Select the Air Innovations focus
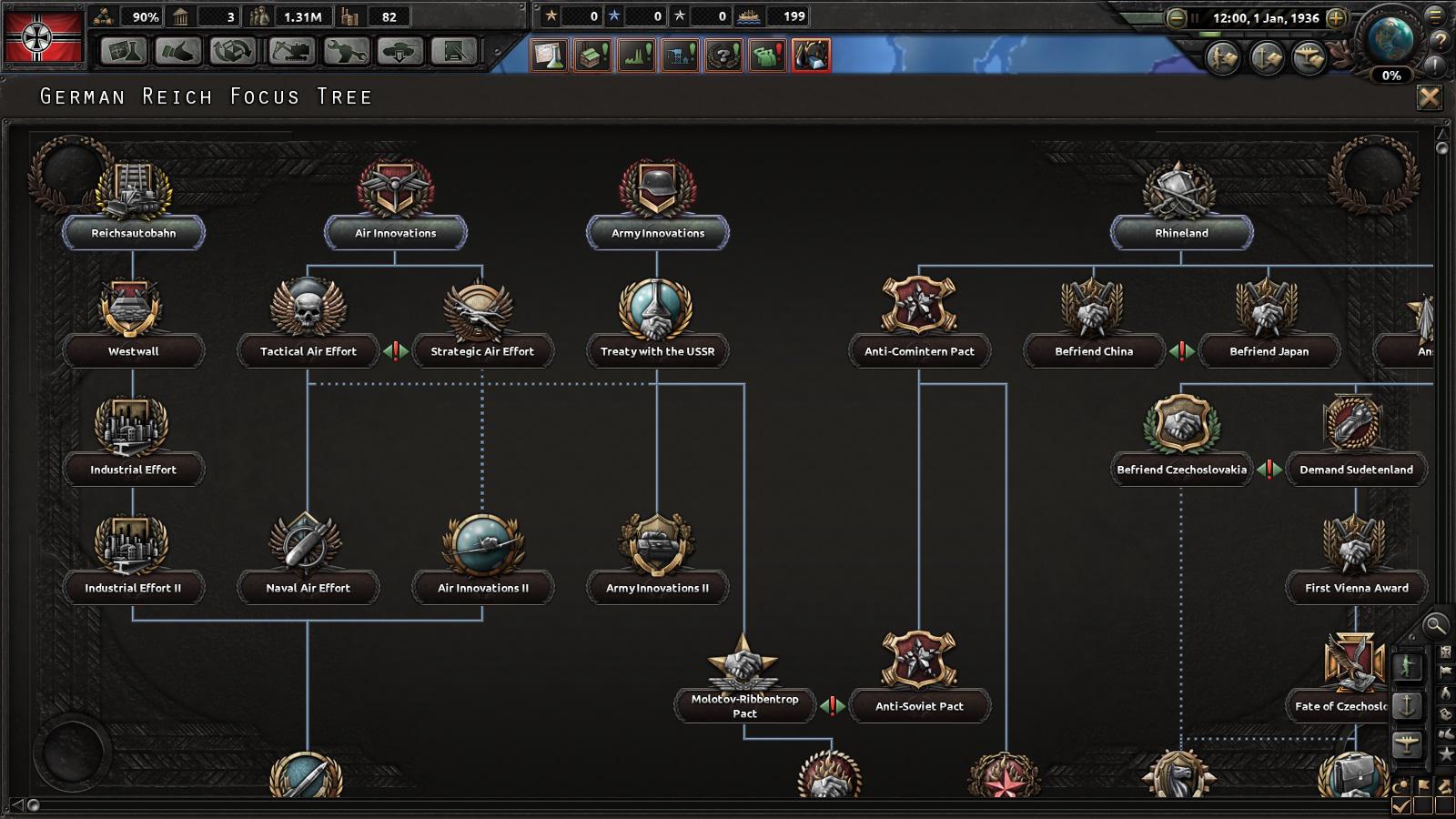This screenshot has height=819, width=1456. [396, 233]
